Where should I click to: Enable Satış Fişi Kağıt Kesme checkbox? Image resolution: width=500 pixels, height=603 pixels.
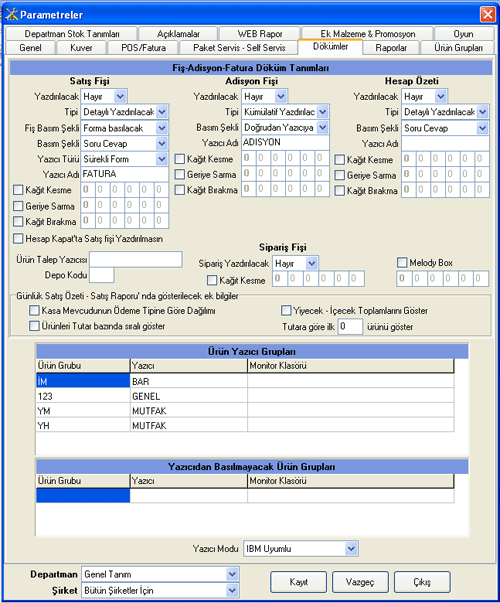[x=18, y=190]
